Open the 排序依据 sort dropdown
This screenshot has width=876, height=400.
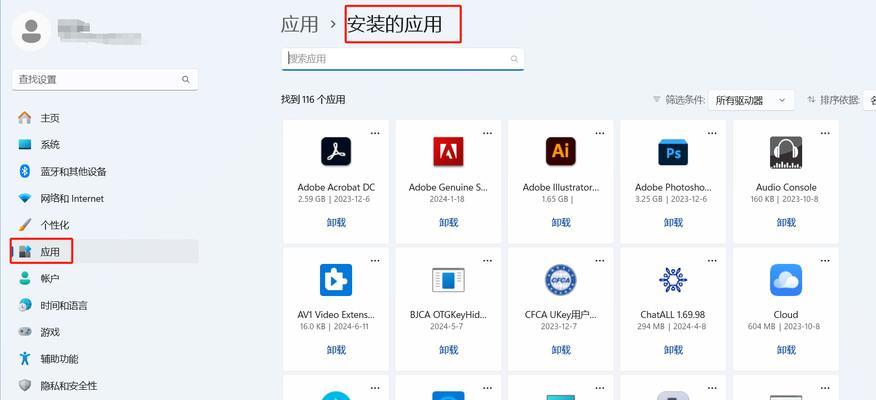tap(869, 100)
